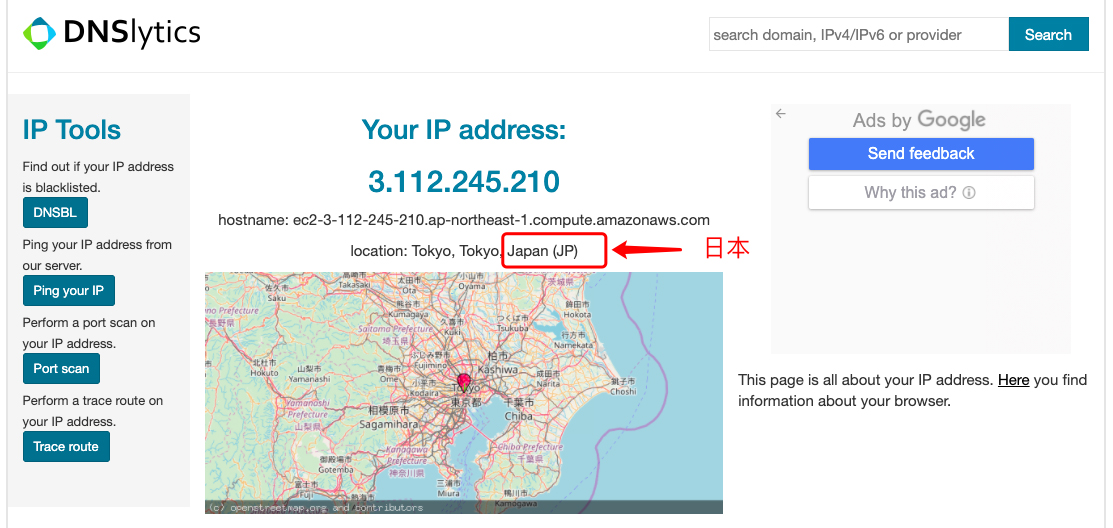Viewport: 1113px width, 528px height.
Task: Click the info icon beside Why this ad?
Action: pos(968,193)
